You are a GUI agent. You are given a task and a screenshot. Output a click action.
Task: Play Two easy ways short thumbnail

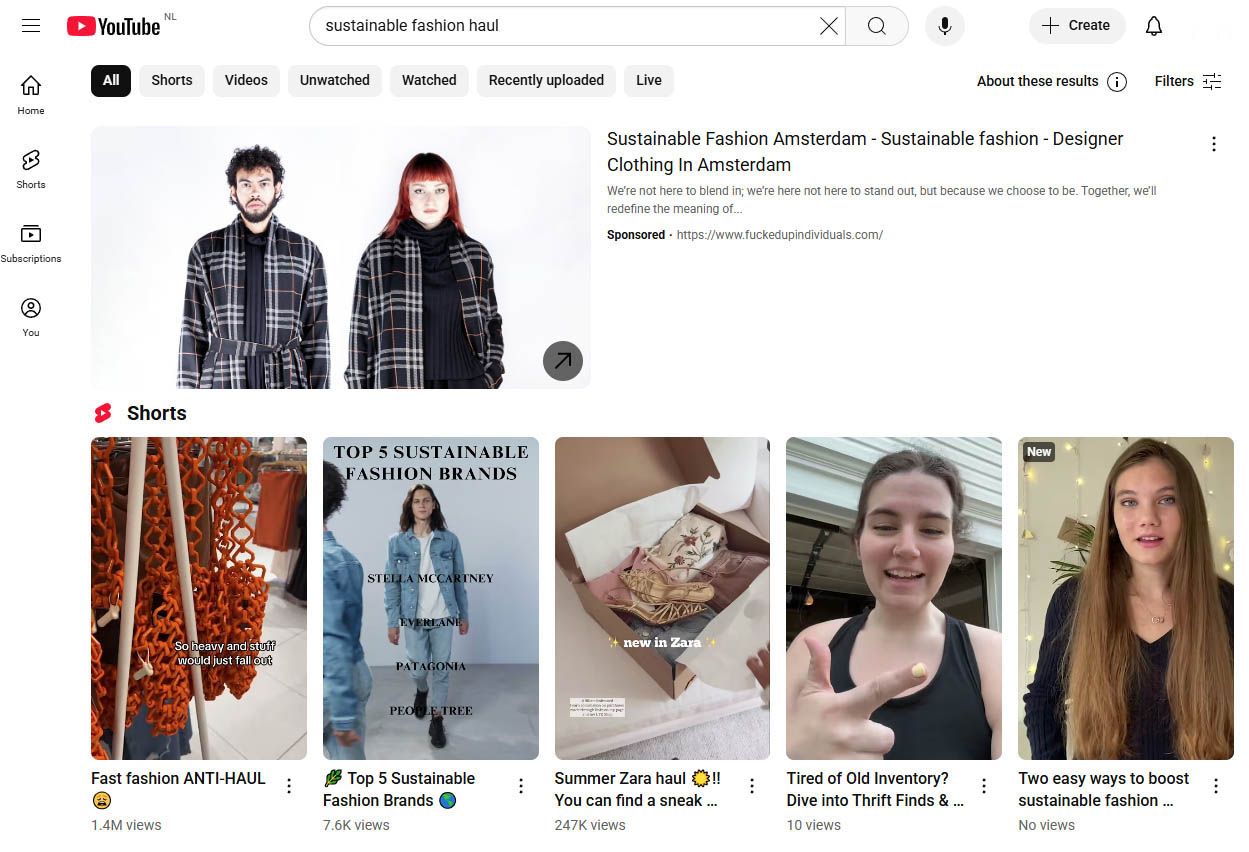pos(1126,598)
